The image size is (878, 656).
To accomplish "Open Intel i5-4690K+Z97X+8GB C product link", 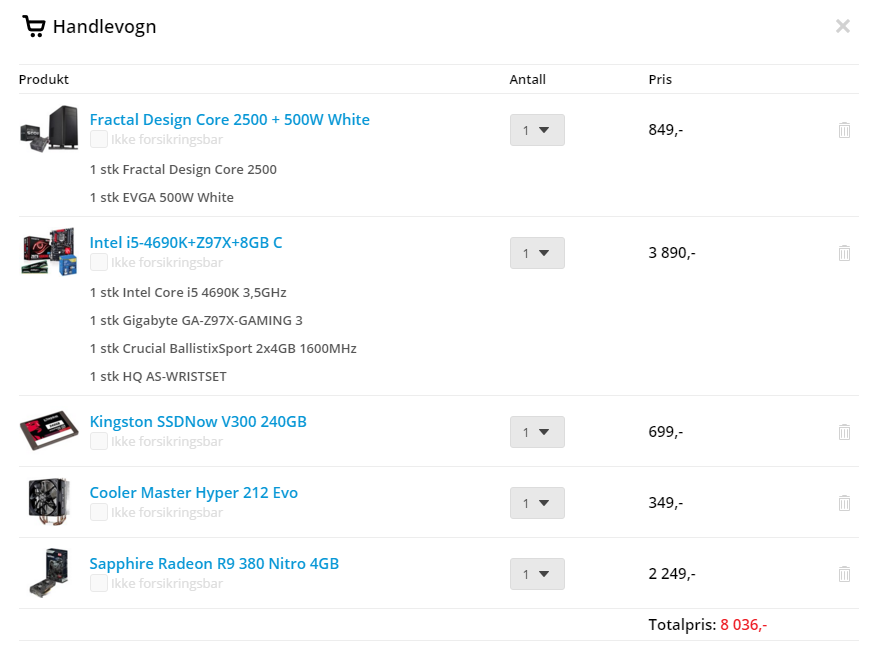I will pos(186,243).
